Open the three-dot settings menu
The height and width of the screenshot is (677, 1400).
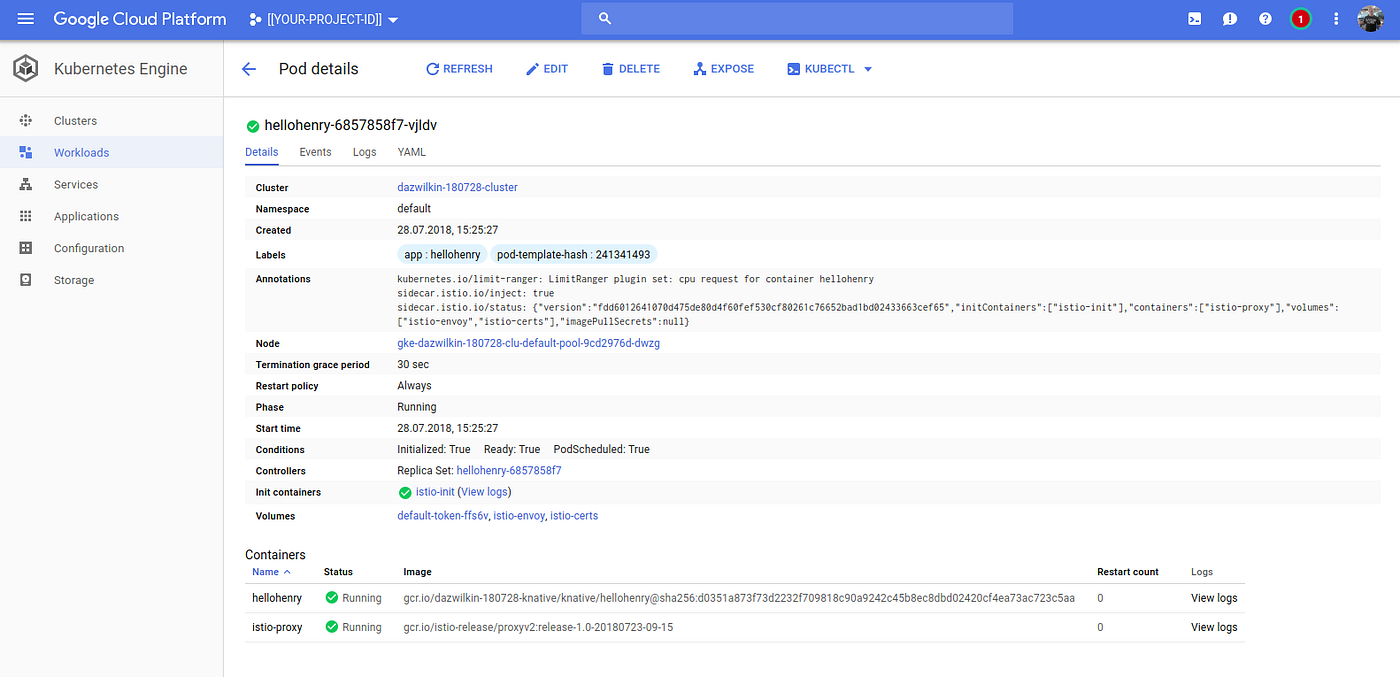[x=1336, y=19]
